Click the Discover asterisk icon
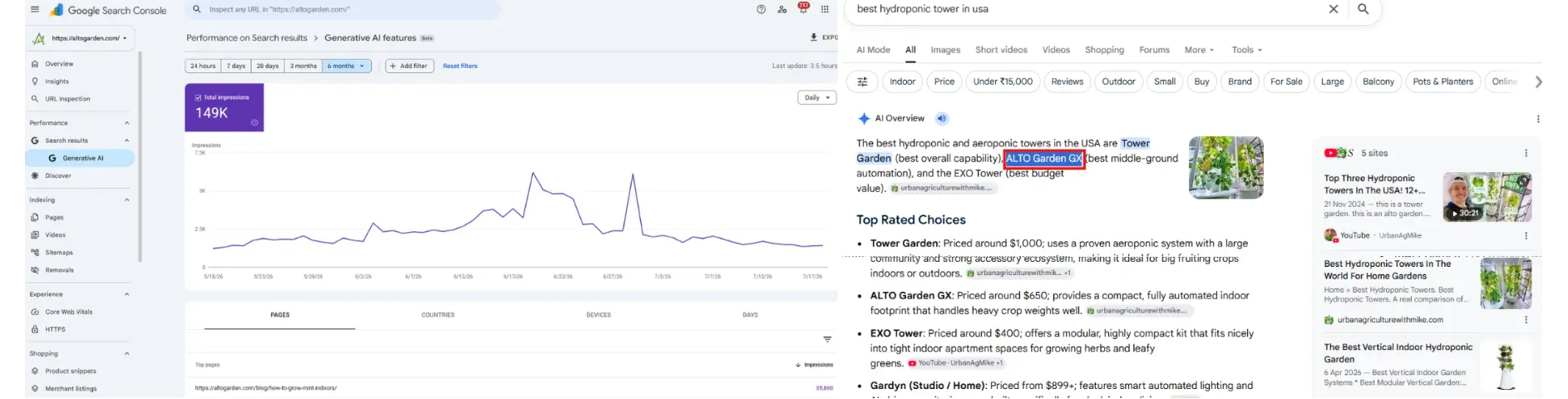1568x399 pixels. (35, 175)
